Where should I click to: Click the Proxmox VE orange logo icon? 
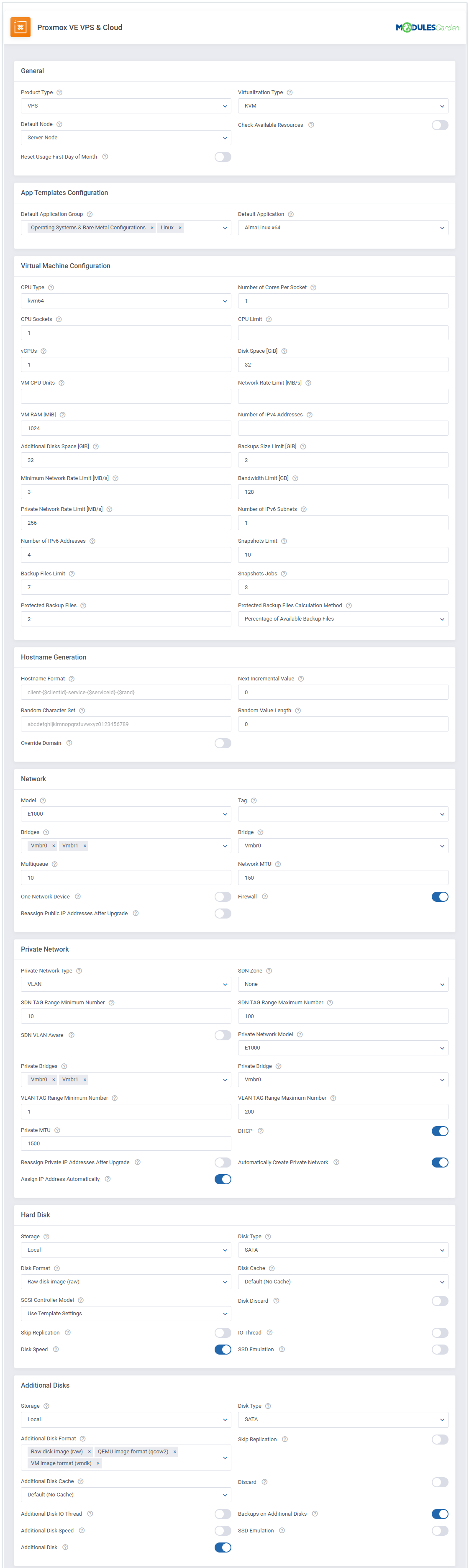point(20,27)
